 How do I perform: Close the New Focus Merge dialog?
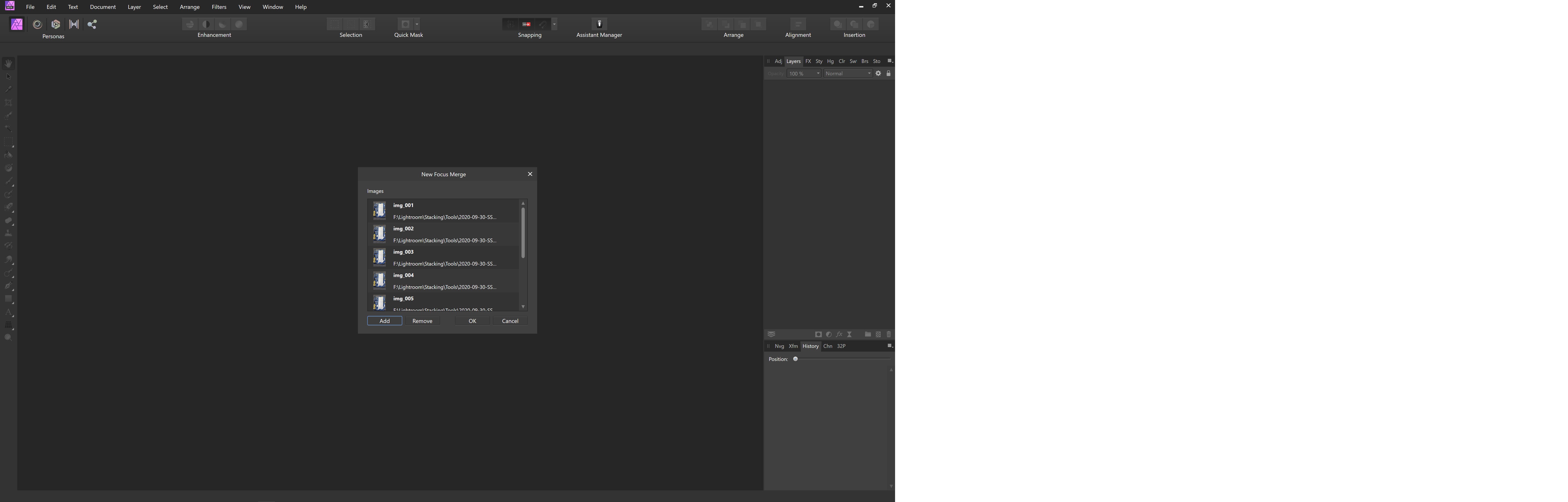pyautogui.click(x=530, y=174)
